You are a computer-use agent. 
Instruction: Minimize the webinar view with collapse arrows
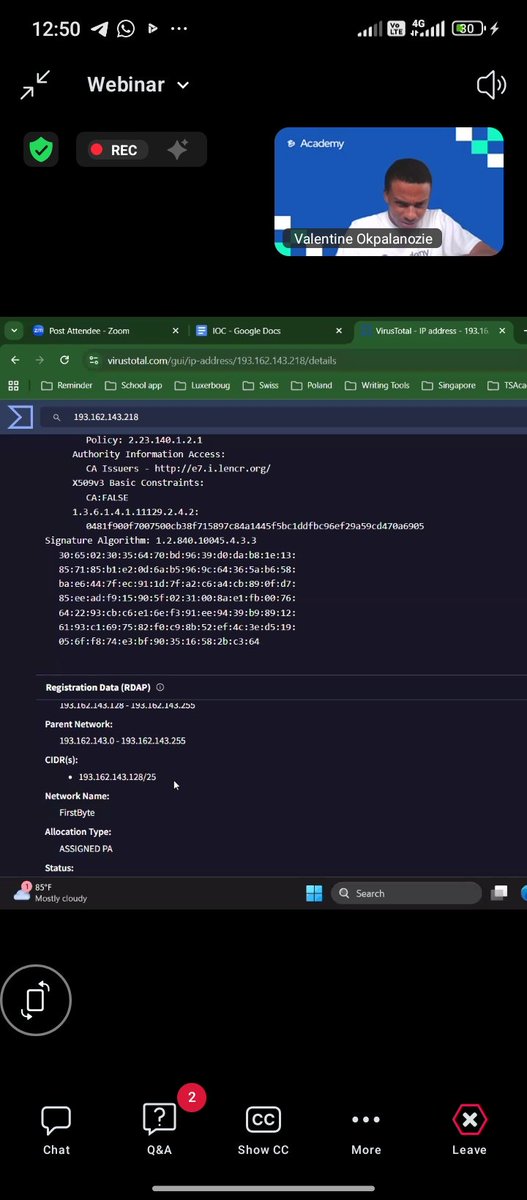(x=36, y=86)
